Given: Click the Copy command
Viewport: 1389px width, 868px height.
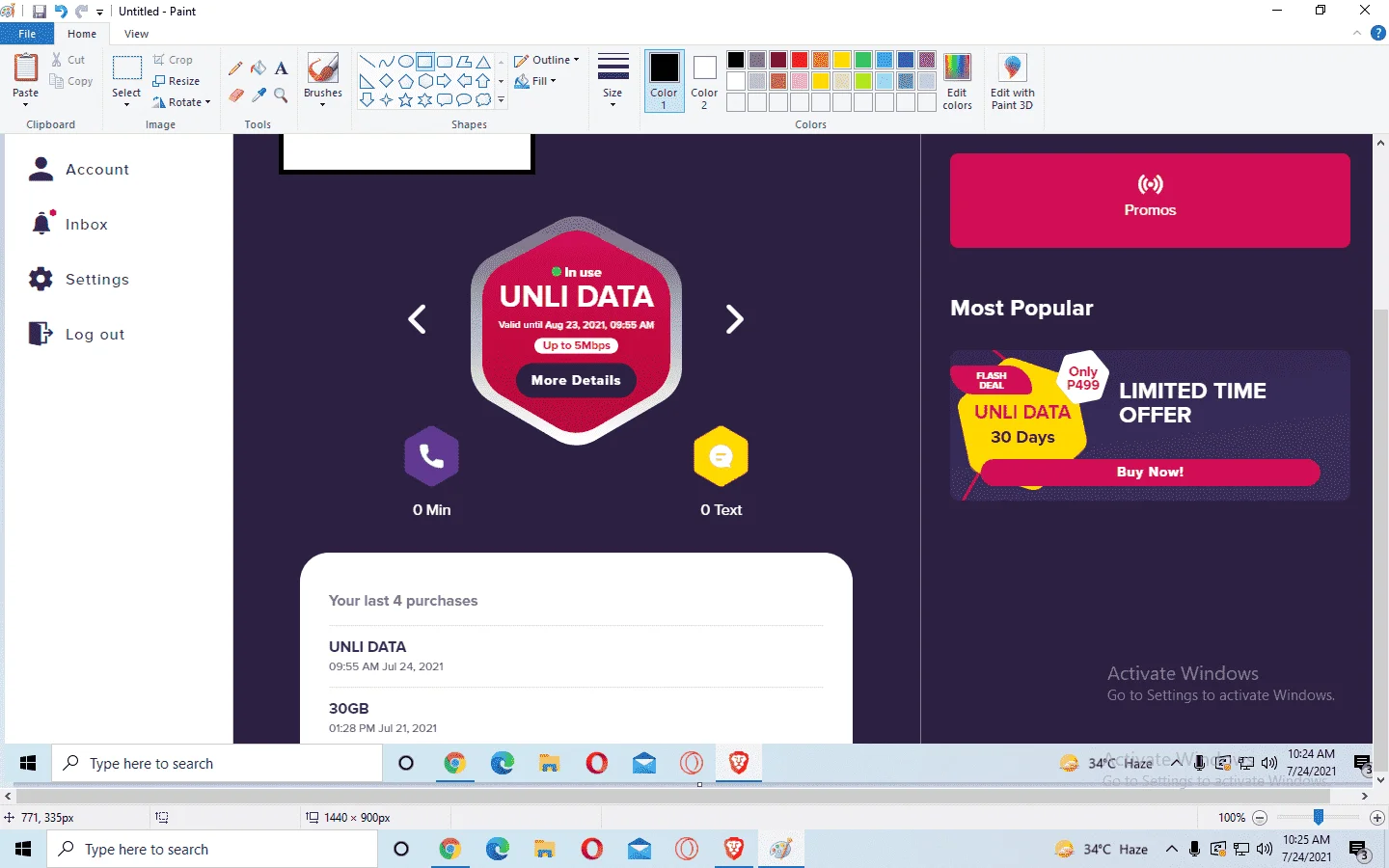Looking at the screenshot, I should tap(71, 81).
